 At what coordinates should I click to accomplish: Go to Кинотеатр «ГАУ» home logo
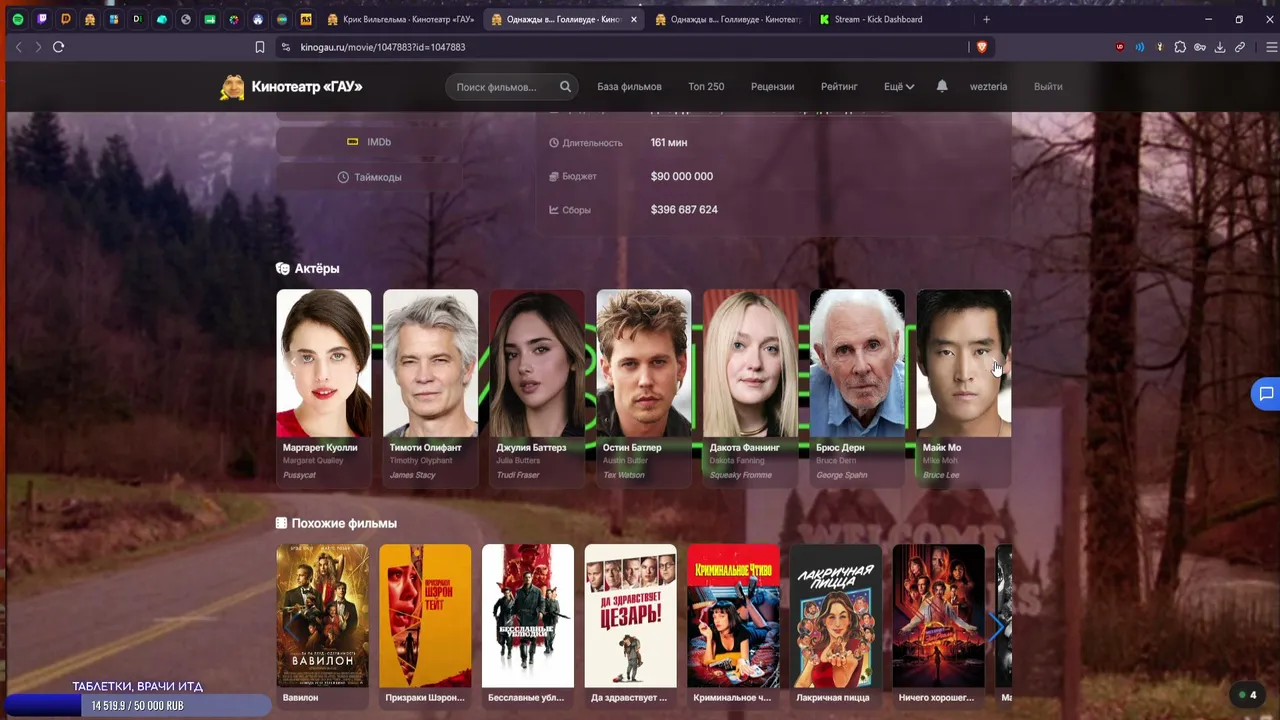coord(291,87)
